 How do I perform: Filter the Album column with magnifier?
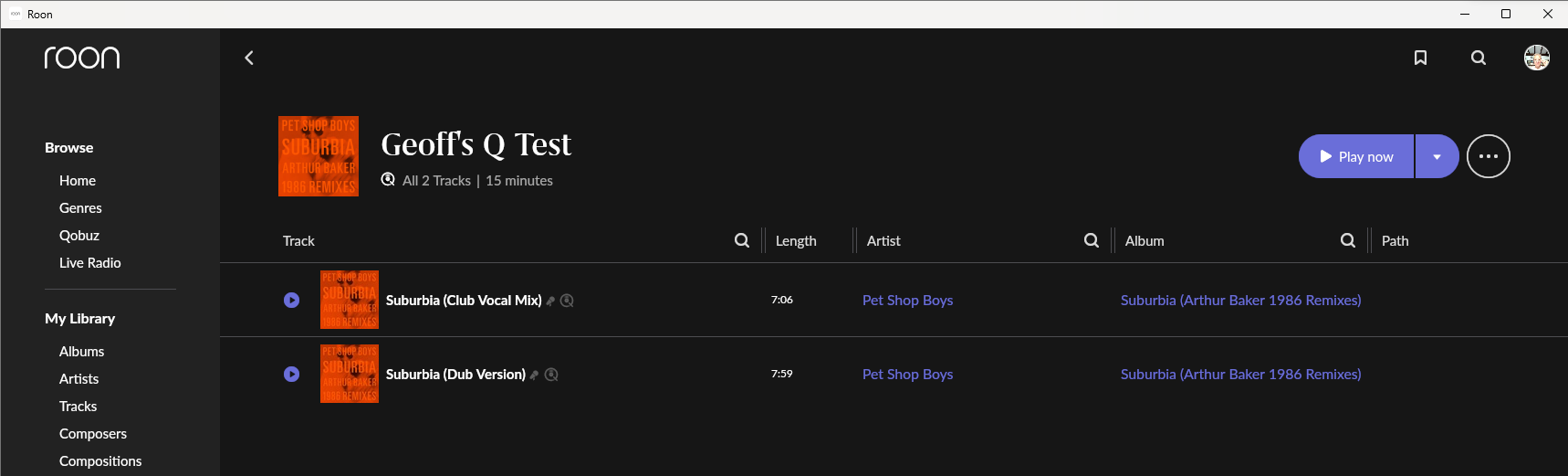1348,240
